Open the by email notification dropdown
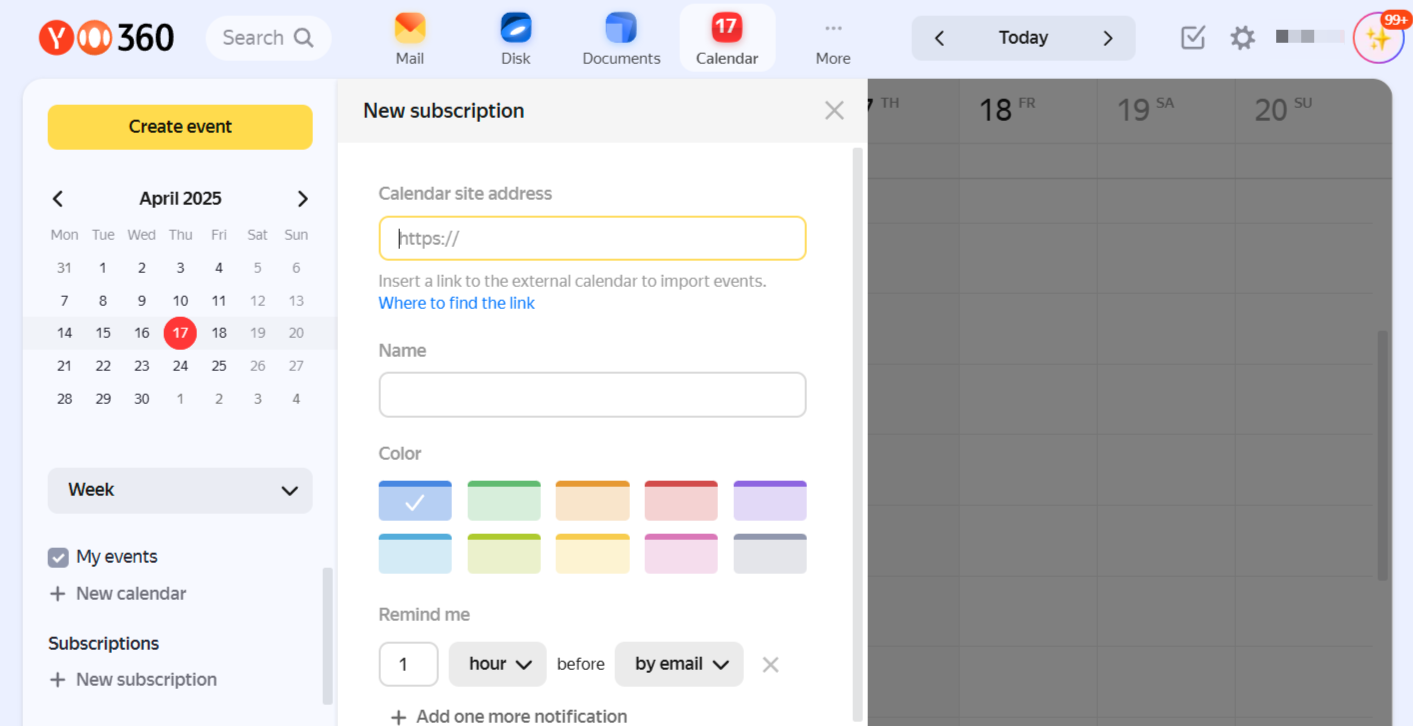Image resolution: width=1413 pixels, height=726 pixels. click(679, 664)
